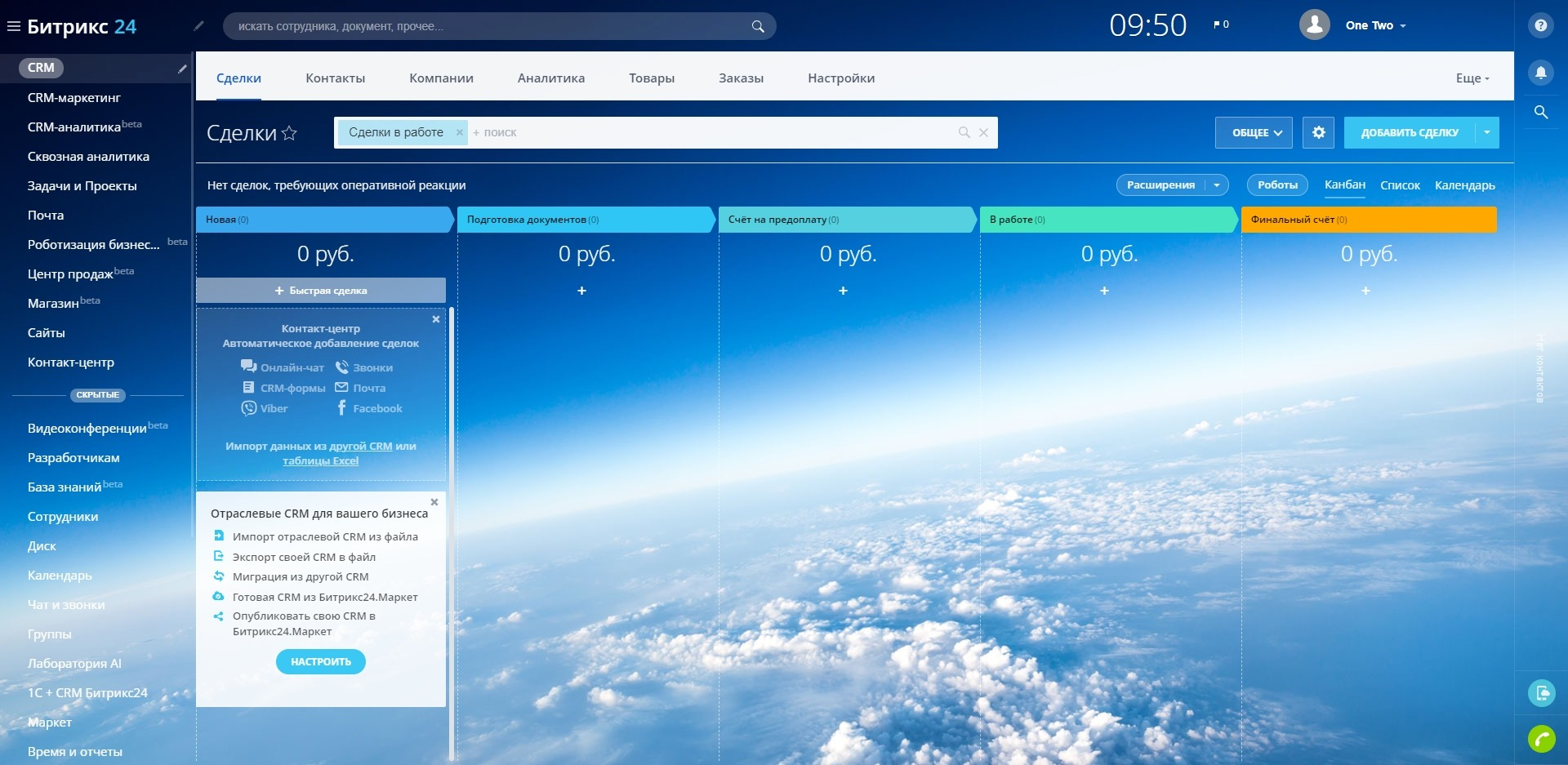1568x765 pixels.
Task: Open the таблицы Excel import link
Action: pos(321,460)
